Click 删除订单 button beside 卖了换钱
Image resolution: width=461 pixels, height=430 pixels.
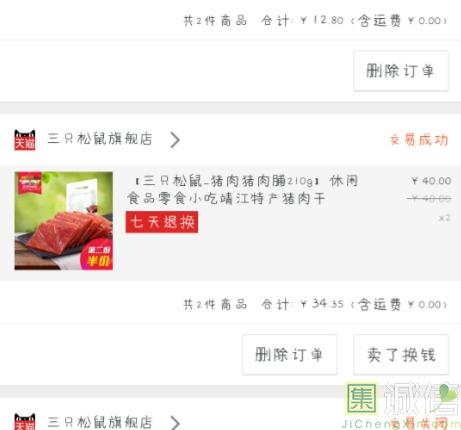[289, 354]
